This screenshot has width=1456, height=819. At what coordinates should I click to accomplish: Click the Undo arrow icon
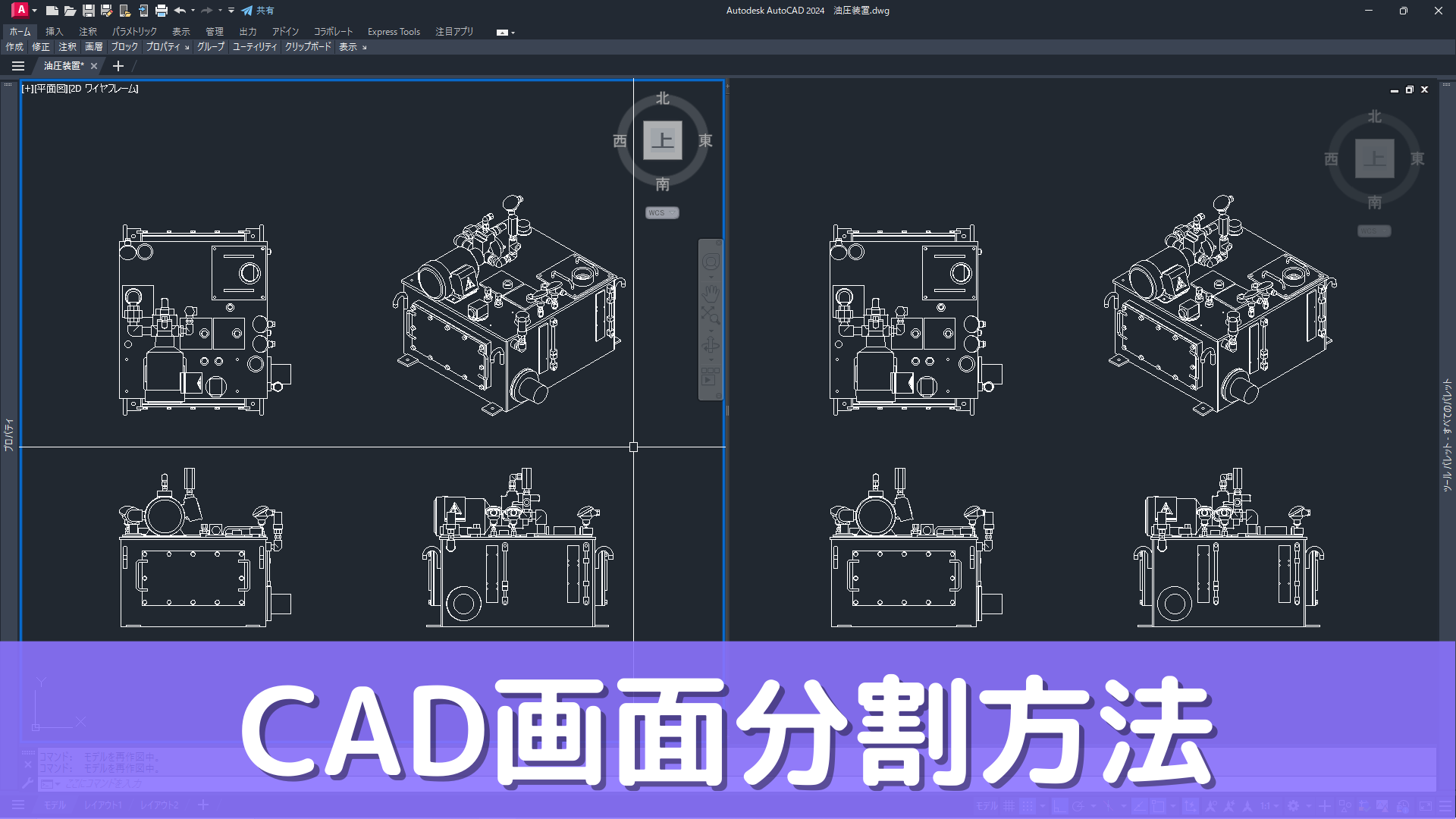[180, 10]
